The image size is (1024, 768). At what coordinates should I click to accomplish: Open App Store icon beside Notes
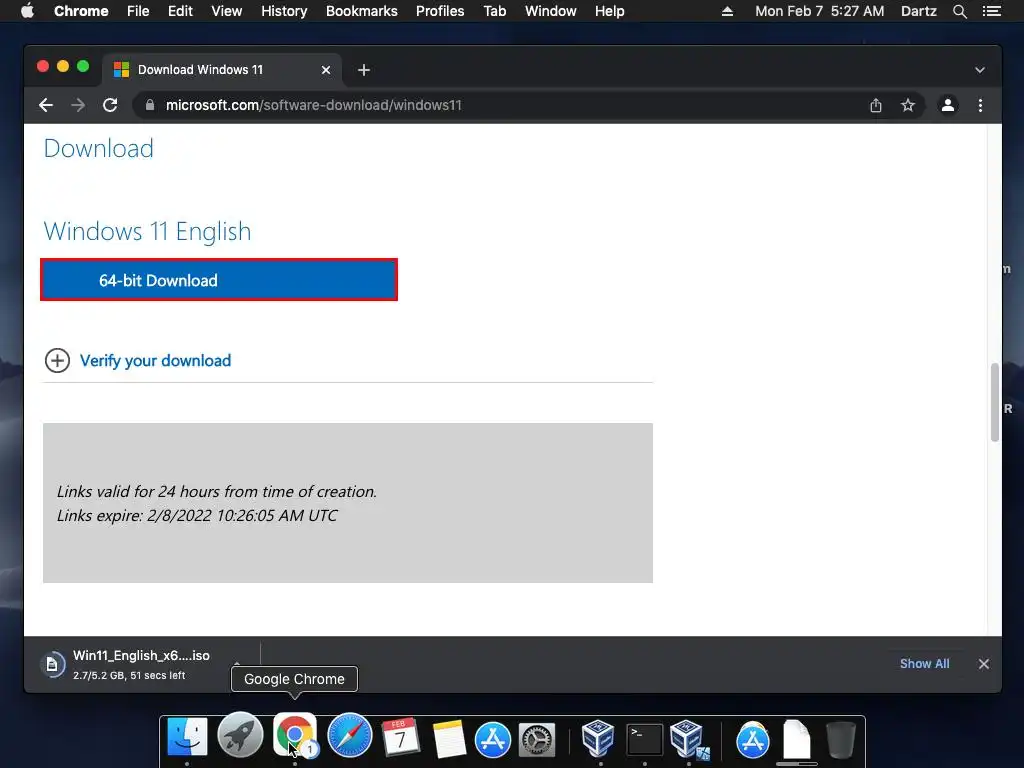(493, 739)
